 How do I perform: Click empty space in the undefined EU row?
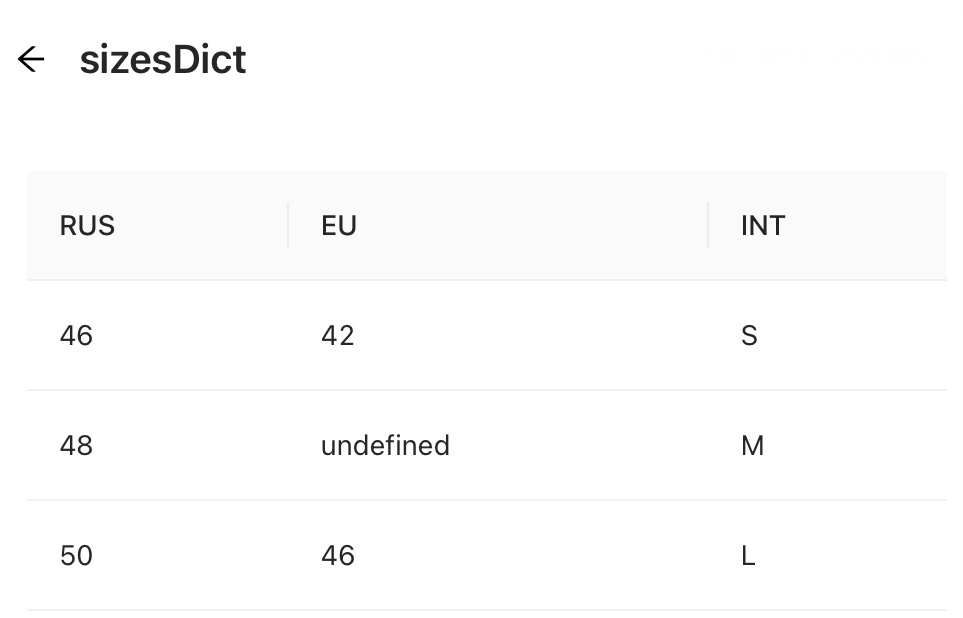tap(580, 446)
